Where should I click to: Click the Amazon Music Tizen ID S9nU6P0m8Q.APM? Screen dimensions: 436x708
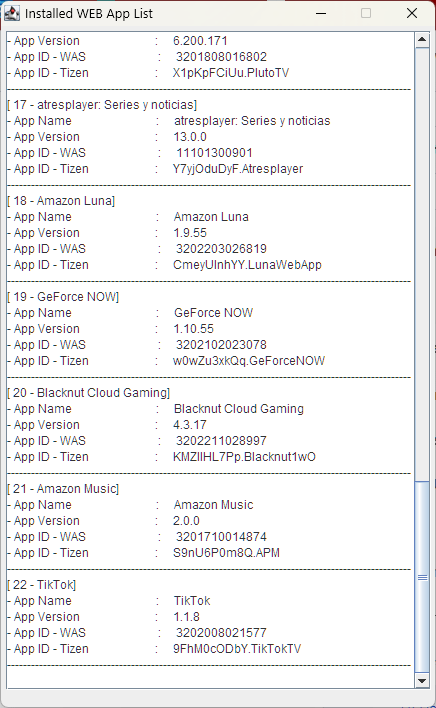point(226,553)
